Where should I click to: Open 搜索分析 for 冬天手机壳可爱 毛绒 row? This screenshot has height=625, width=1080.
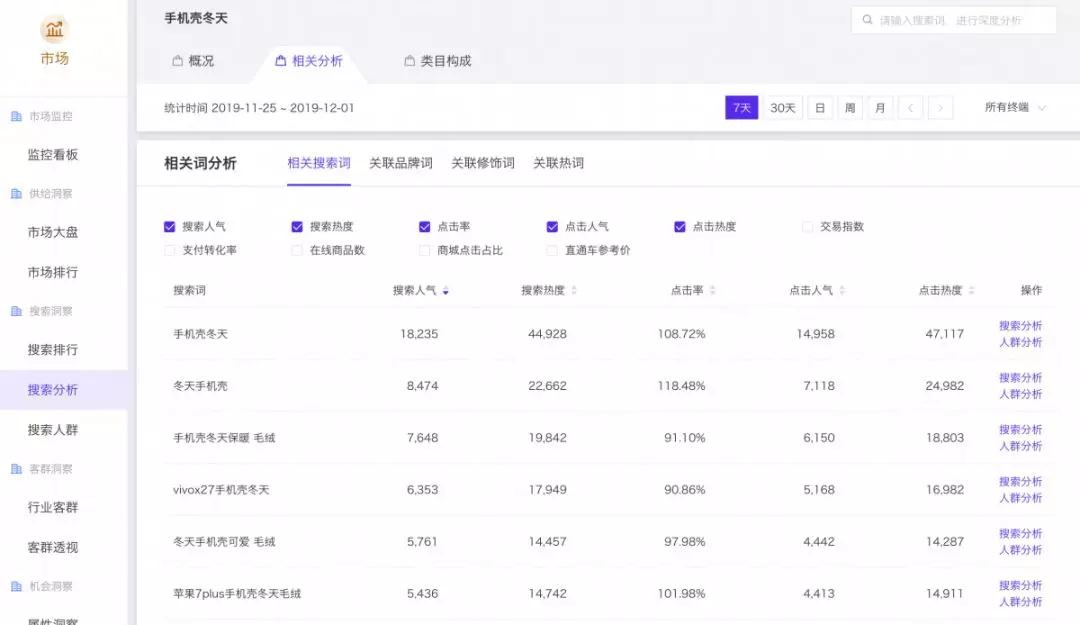click(x=1020, y=533)
